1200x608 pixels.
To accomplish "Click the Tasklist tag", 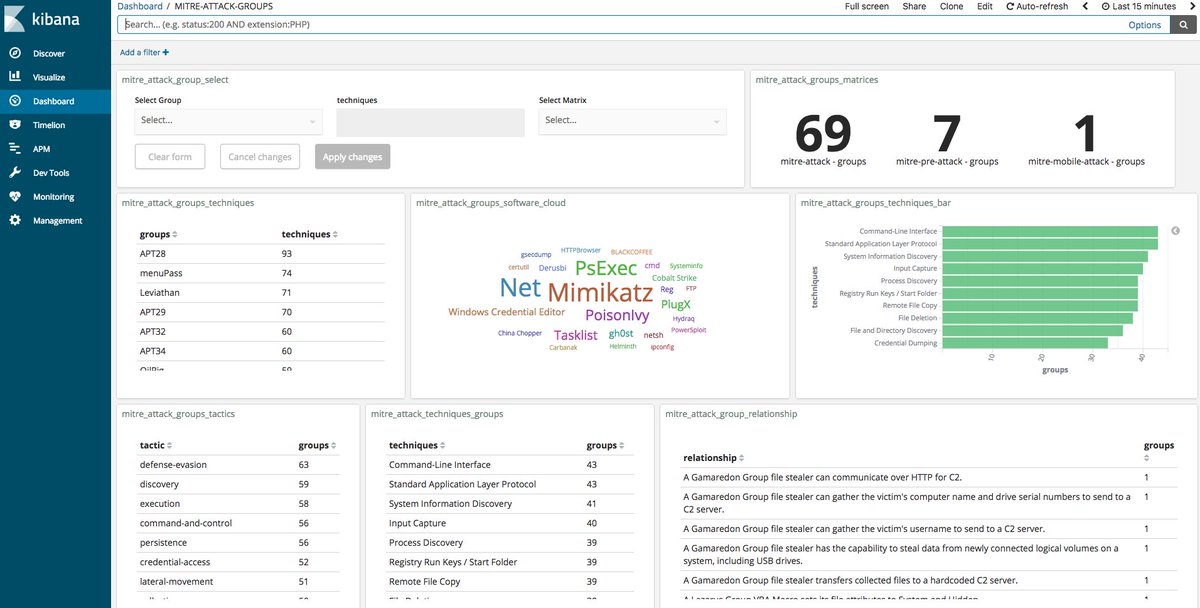I will tap(576, 335).
